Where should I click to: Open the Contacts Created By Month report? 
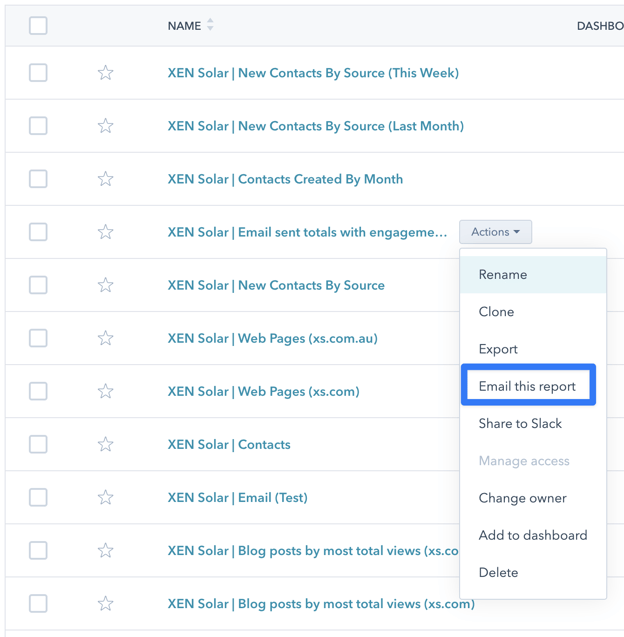pos(285,179)
